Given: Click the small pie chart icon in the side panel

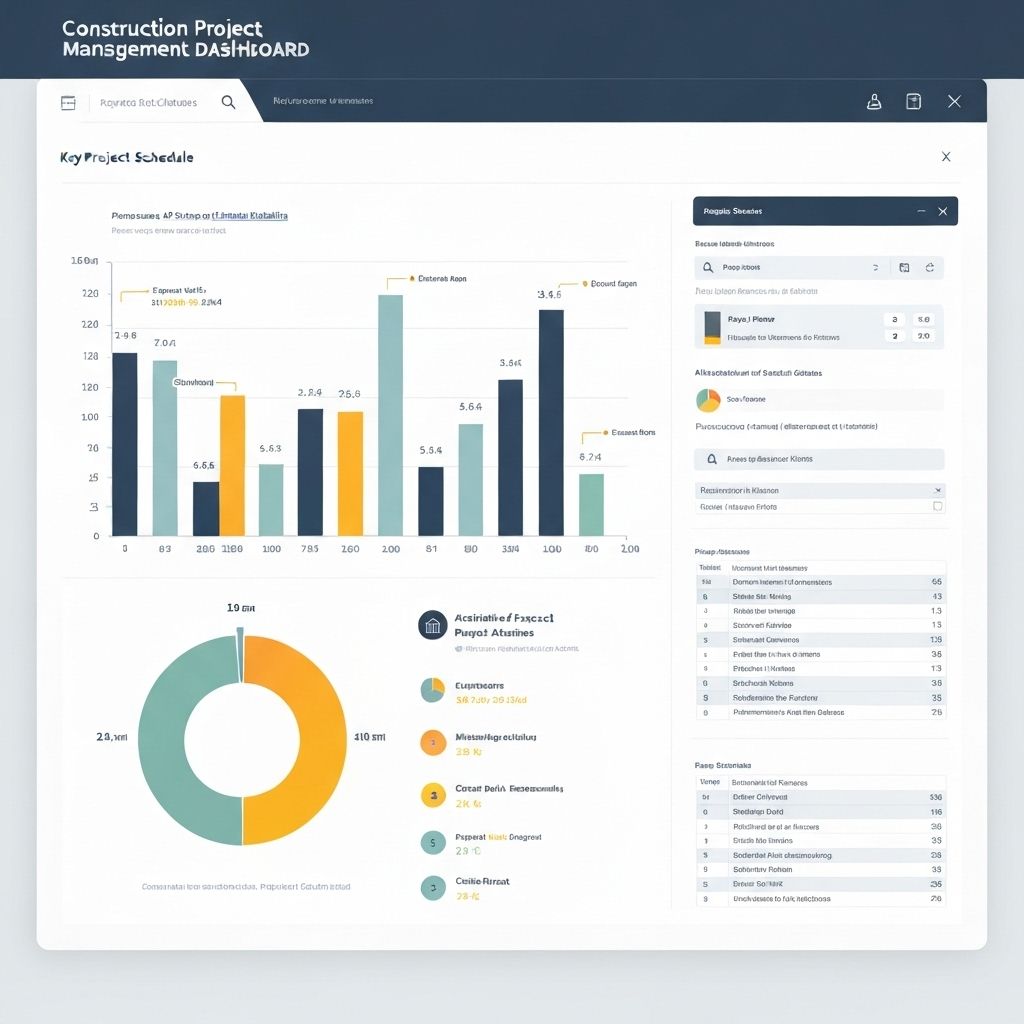Looking at the screenshot, I should click(708, 400).
